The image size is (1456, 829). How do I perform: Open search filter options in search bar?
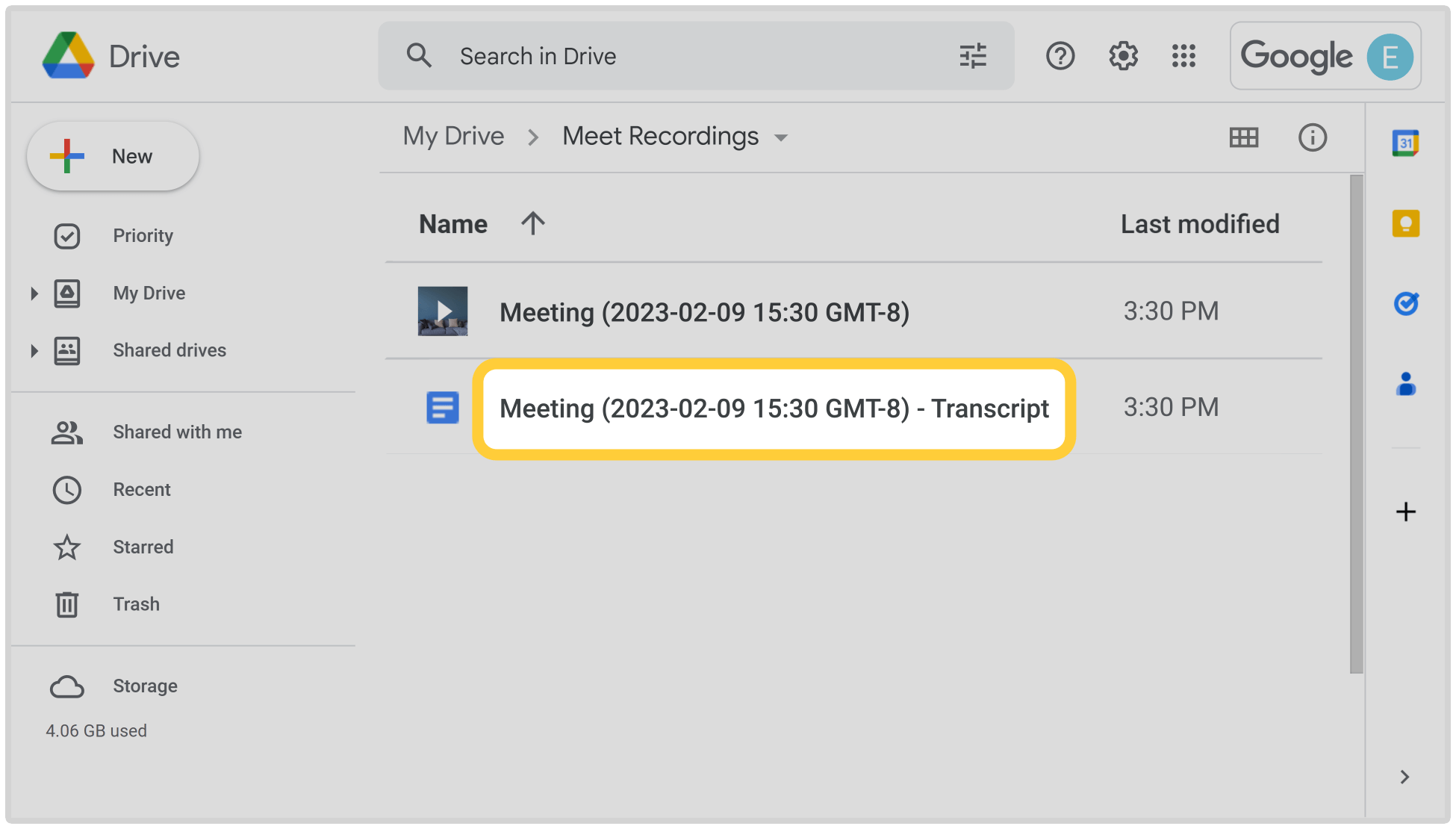tap(972, 56)
